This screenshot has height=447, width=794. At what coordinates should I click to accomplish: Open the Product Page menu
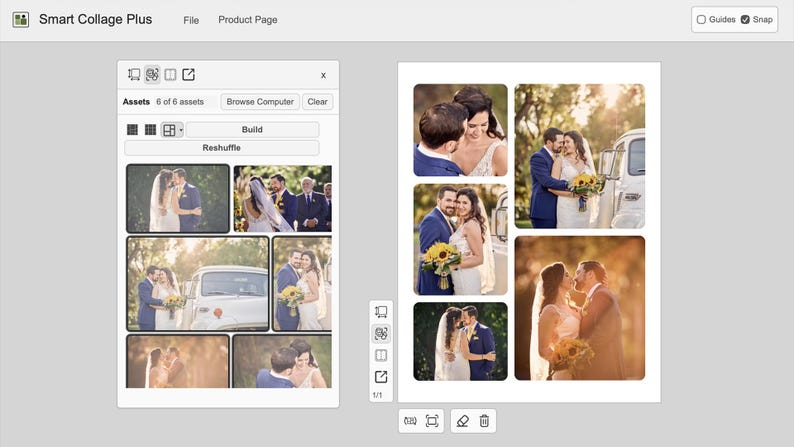[x=248, y=20]
